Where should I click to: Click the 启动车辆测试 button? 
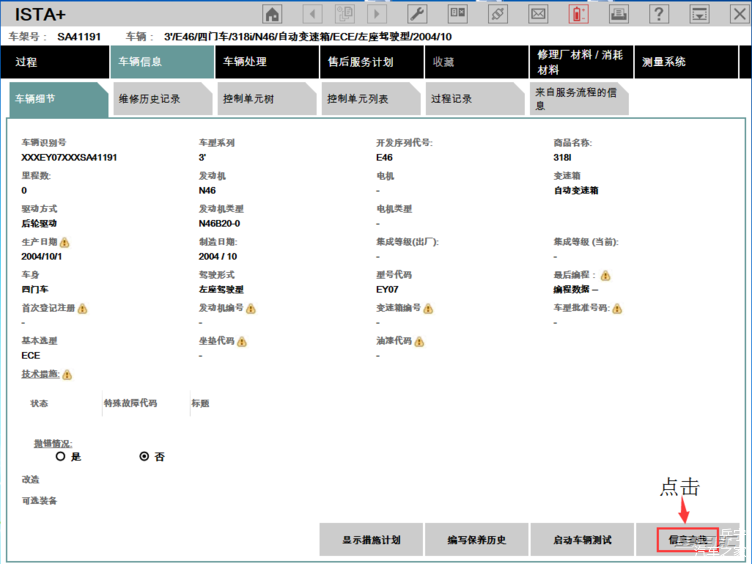click(582, 540)
